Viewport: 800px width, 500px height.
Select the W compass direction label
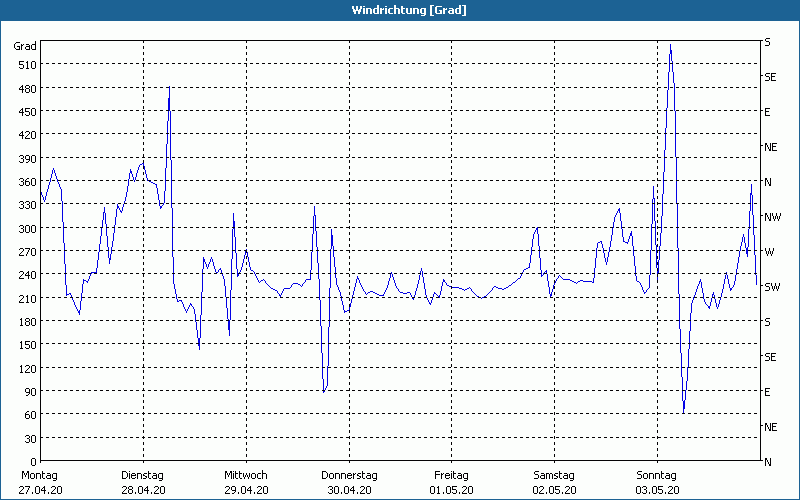point(769,252)
